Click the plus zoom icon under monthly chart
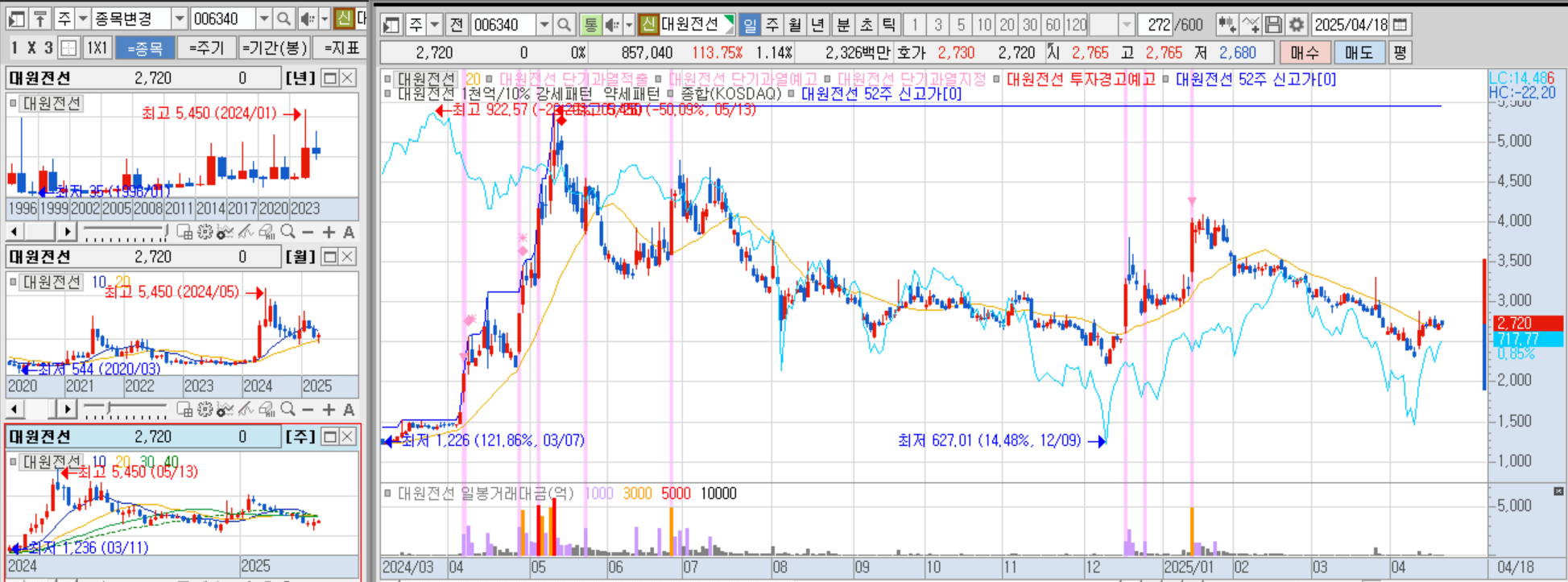Image resolution: width=1568 pixels, height=582 pixels. [x=329, y=410]
